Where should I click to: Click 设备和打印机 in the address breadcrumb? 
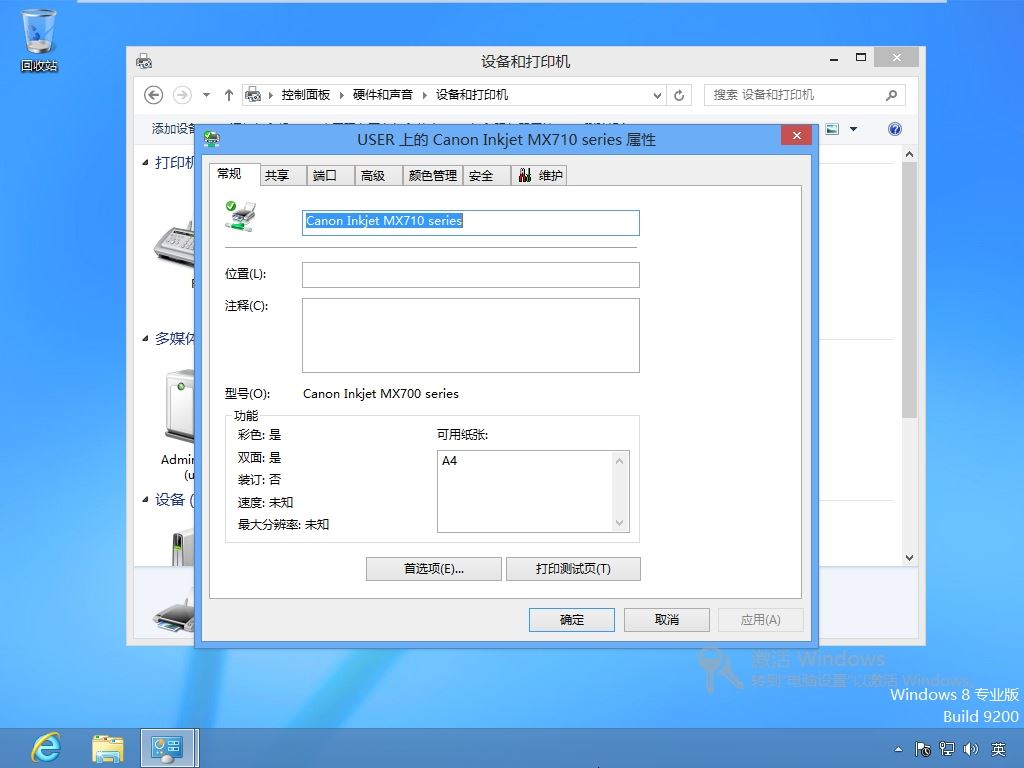point(472,95)
